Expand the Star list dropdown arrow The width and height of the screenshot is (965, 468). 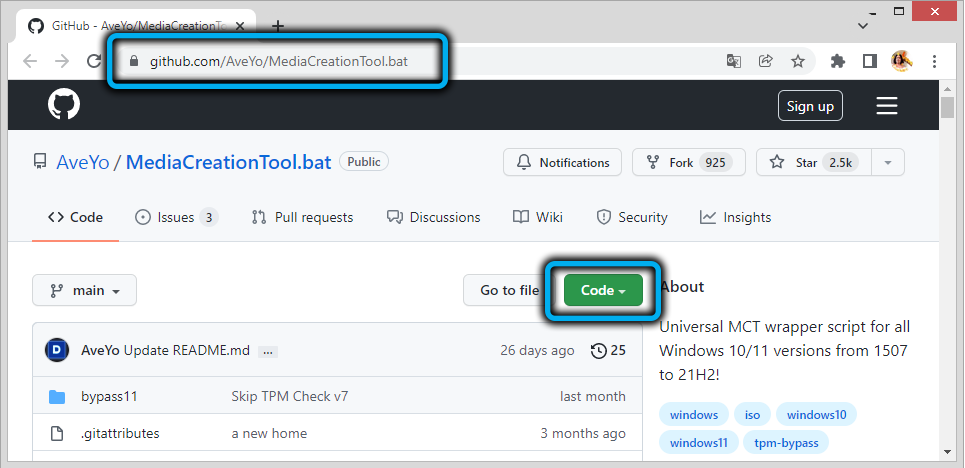888,162
